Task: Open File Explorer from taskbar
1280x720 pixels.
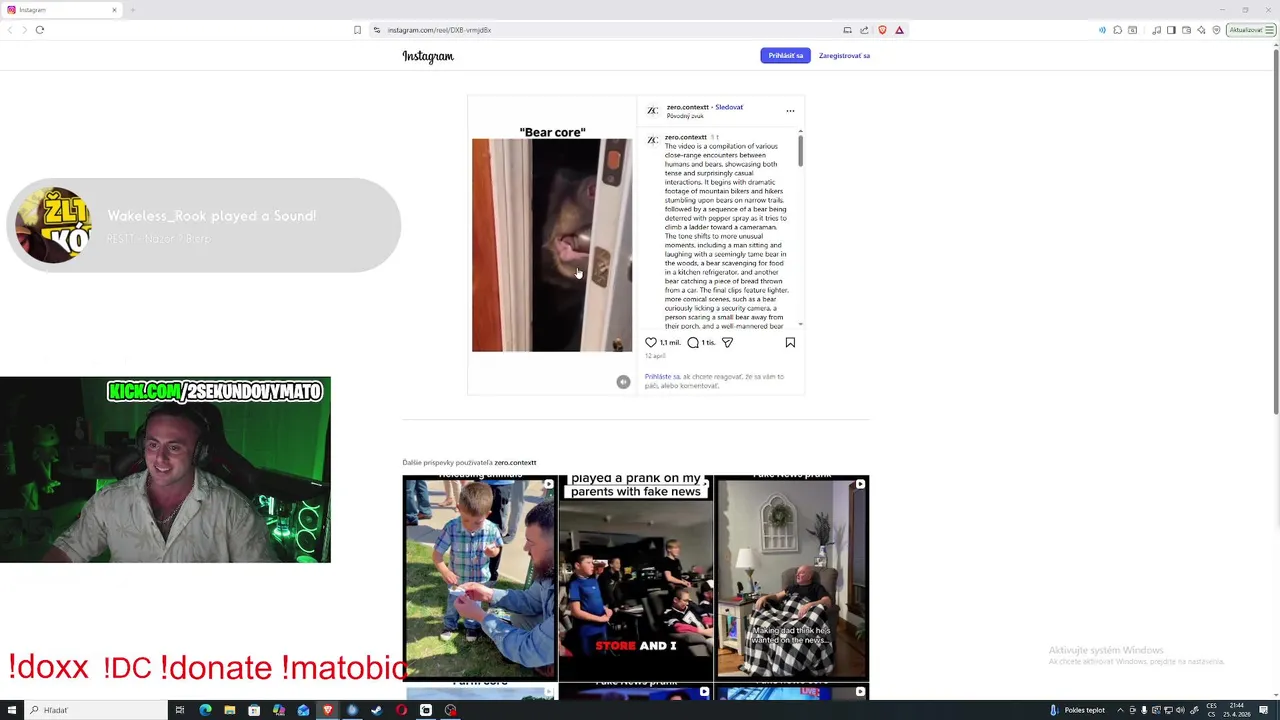Action: [230, 710]
